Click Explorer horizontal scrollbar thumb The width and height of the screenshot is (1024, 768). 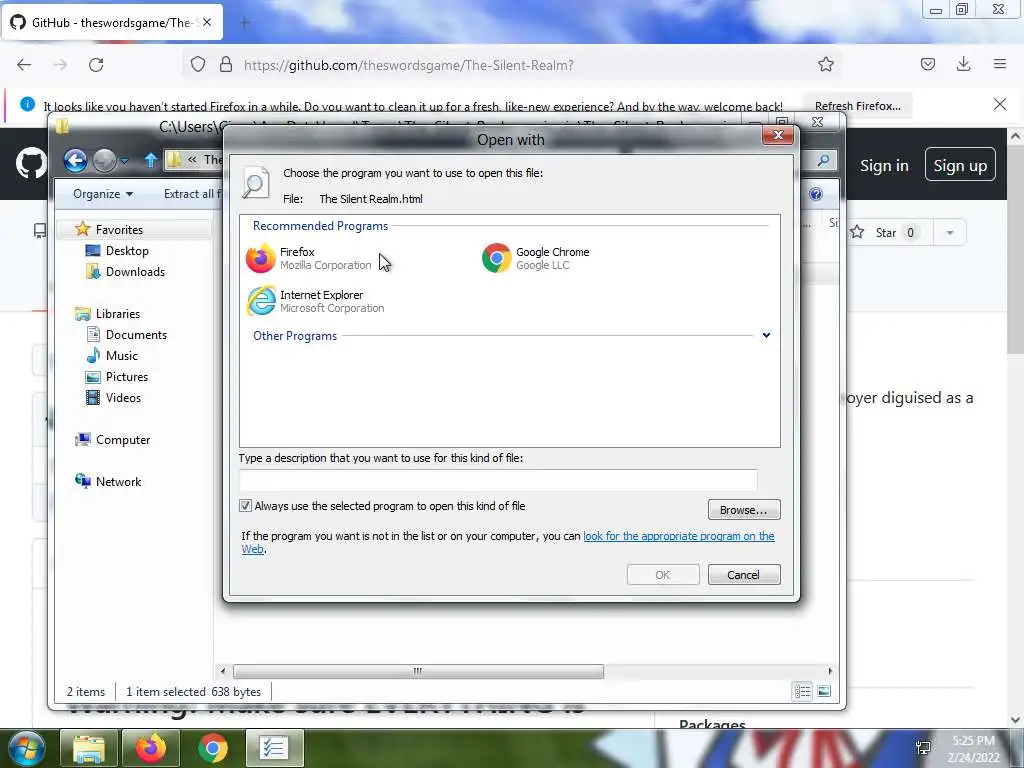418,671
